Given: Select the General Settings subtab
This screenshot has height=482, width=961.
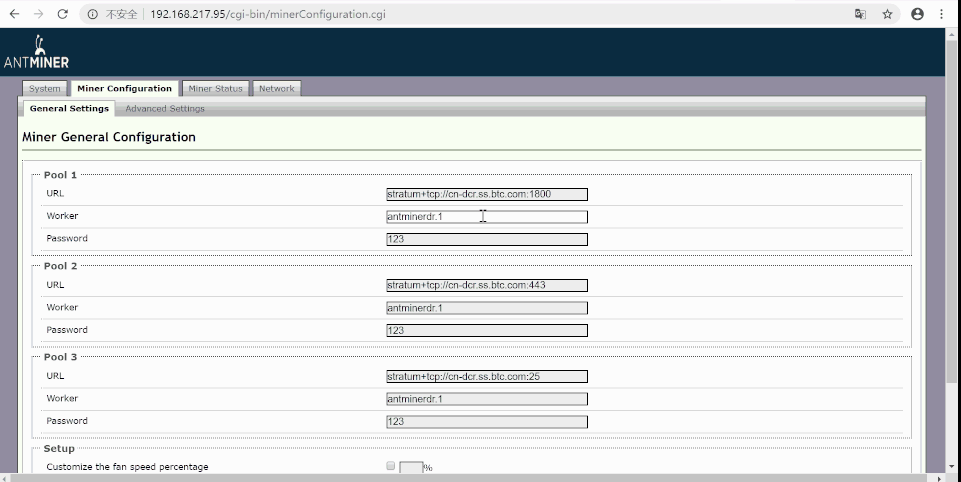Looking at the screenshot, I should [x=69, y=109].
